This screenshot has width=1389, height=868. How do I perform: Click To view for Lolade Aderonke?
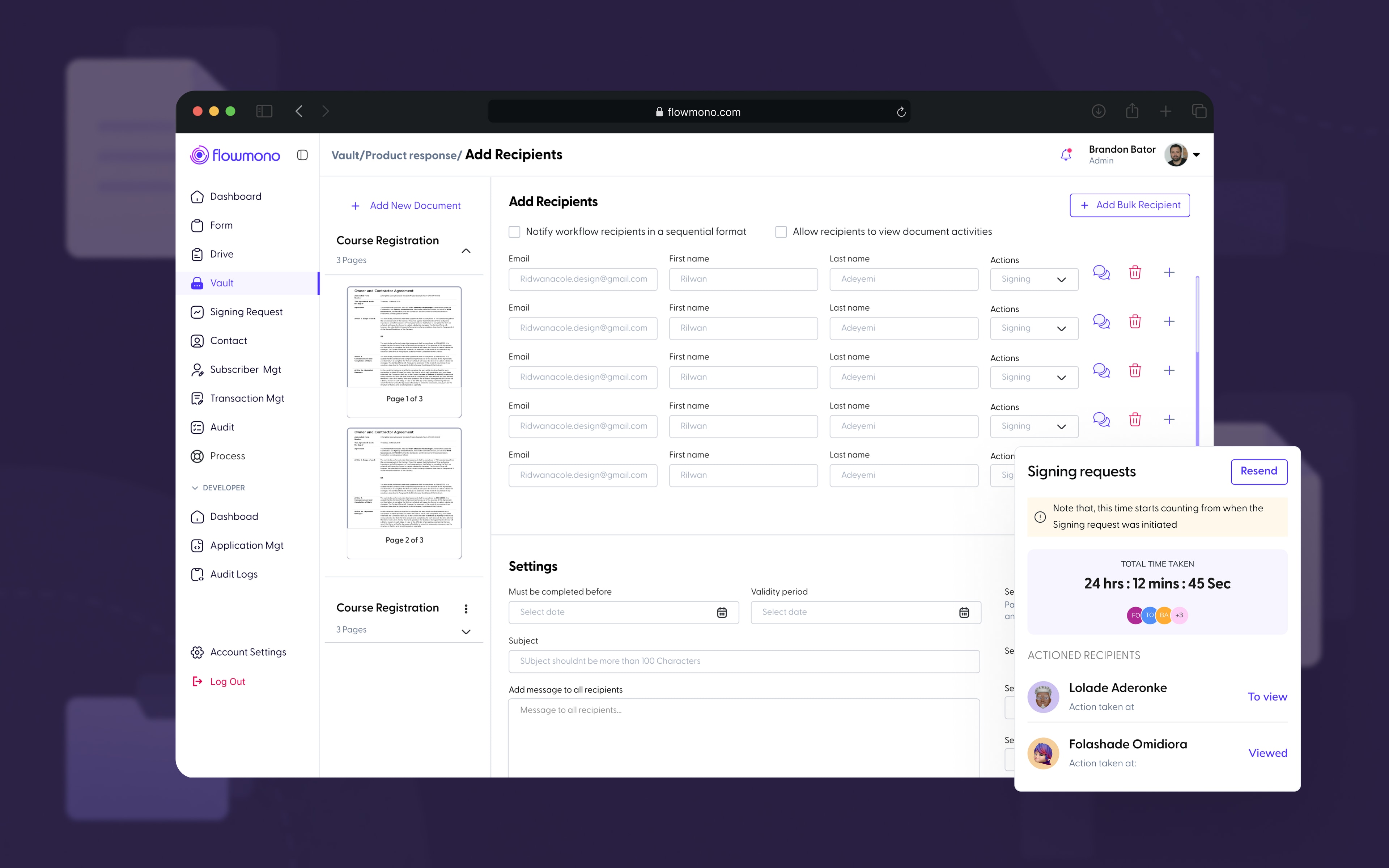pos(1267,697)
